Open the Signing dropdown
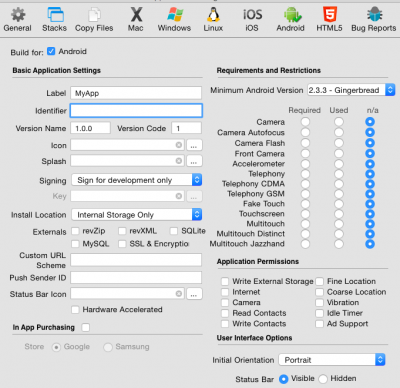This screenshot has width=400, height=388. 136,180
